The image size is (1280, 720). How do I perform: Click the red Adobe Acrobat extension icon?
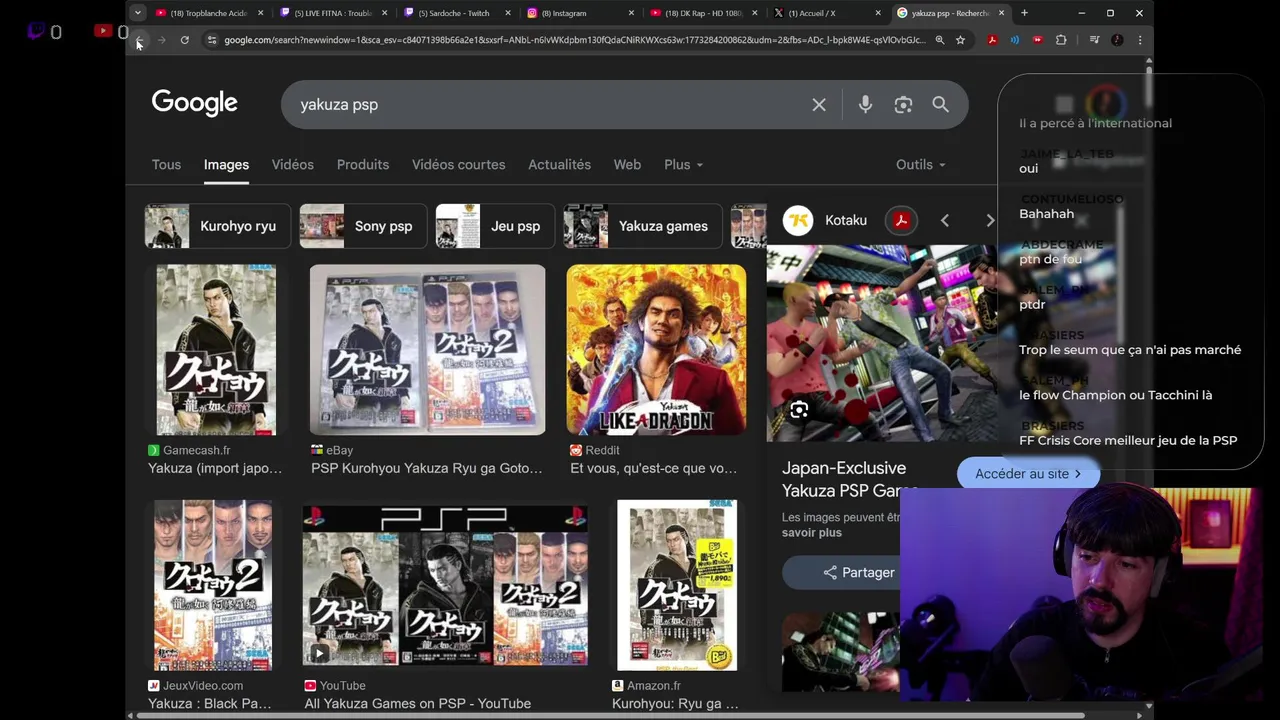tap(991, 40)
